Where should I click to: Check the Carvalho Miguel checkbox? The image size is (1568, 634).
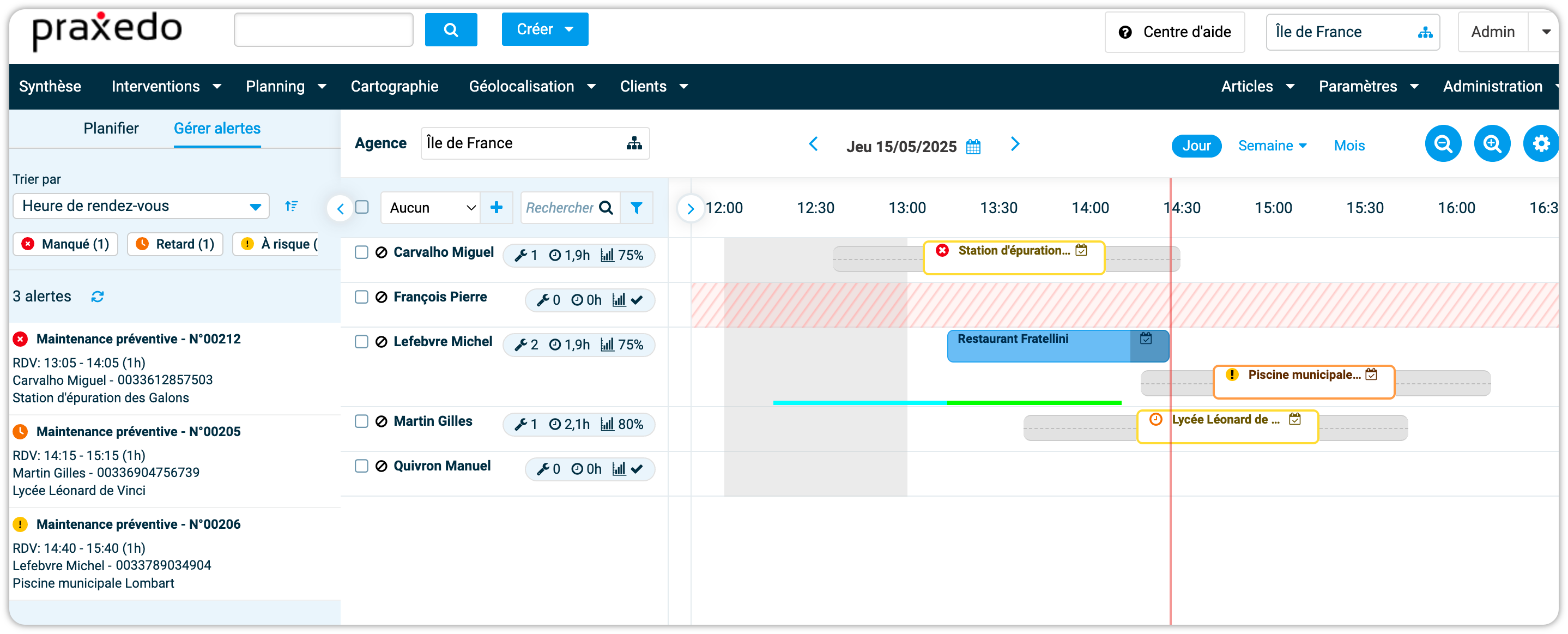(361, 252)
